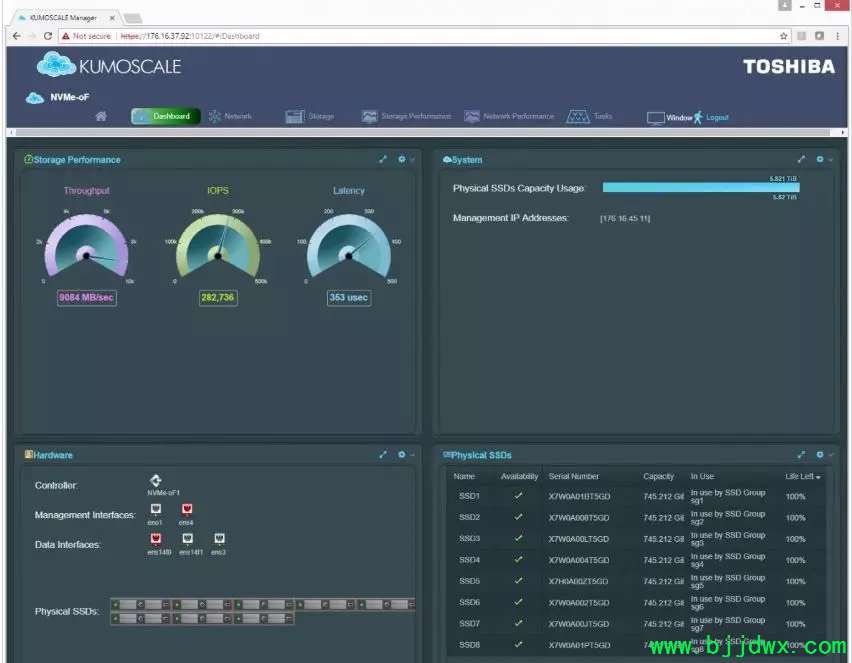Open the Network tab
Viewport: 852px width, 663px height.
click(x=230, y=116)
